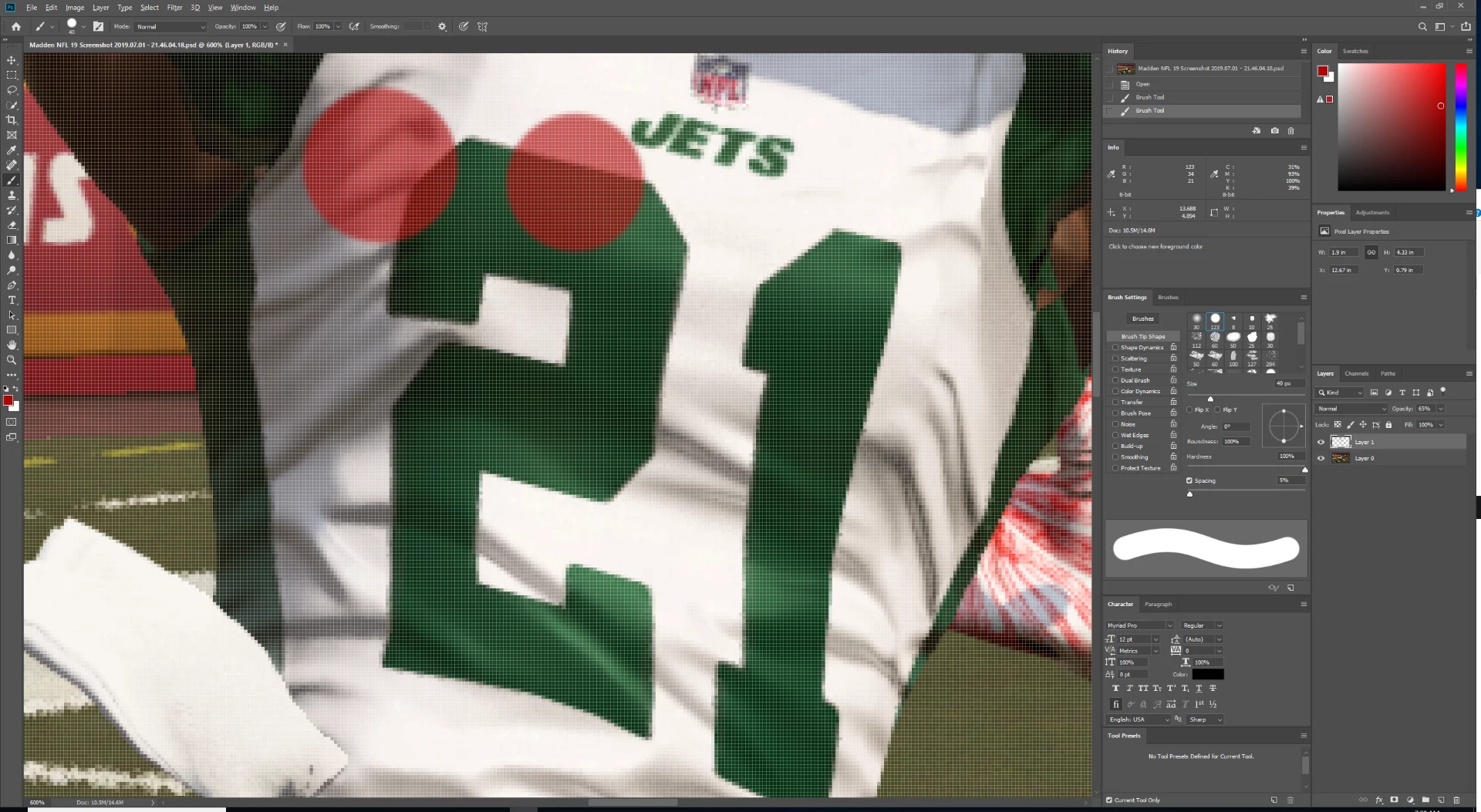Open layer filter Kind dropdown
The height and width of the screenshot is (812, 1481).
pos(1340,393)
